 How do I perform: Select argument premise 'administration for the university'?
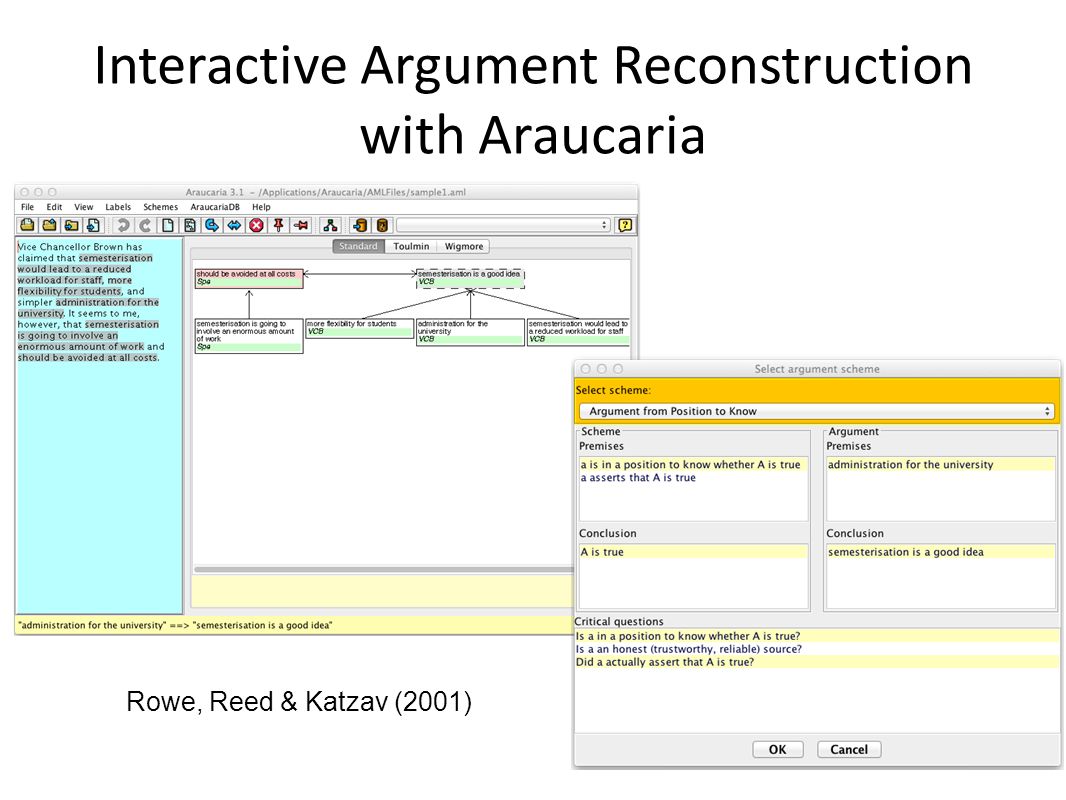[x=941, y=465]
